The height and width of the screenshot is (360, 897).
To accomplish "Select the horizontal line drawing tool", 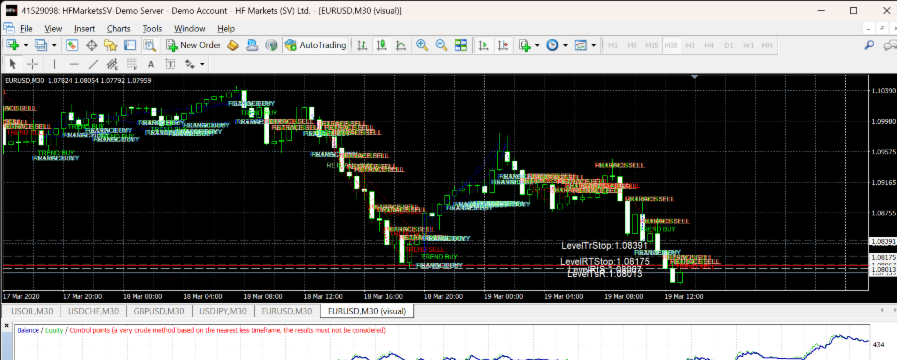I will pos(73,64).
